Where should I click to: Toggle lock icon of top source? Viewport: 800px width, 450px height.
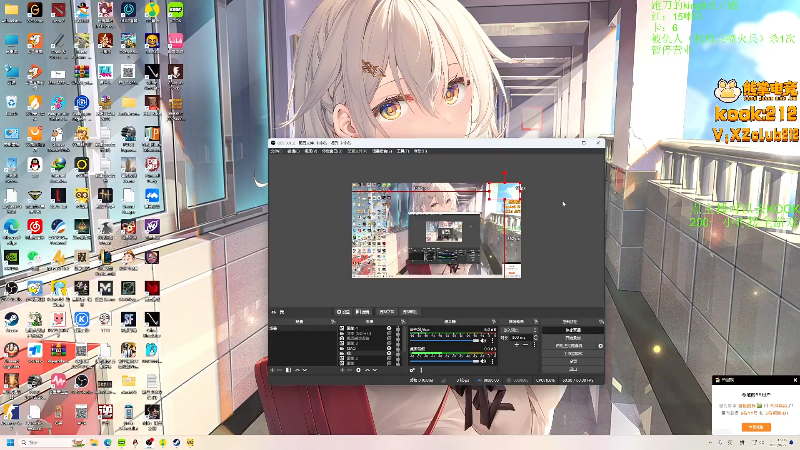pos(398,328)
